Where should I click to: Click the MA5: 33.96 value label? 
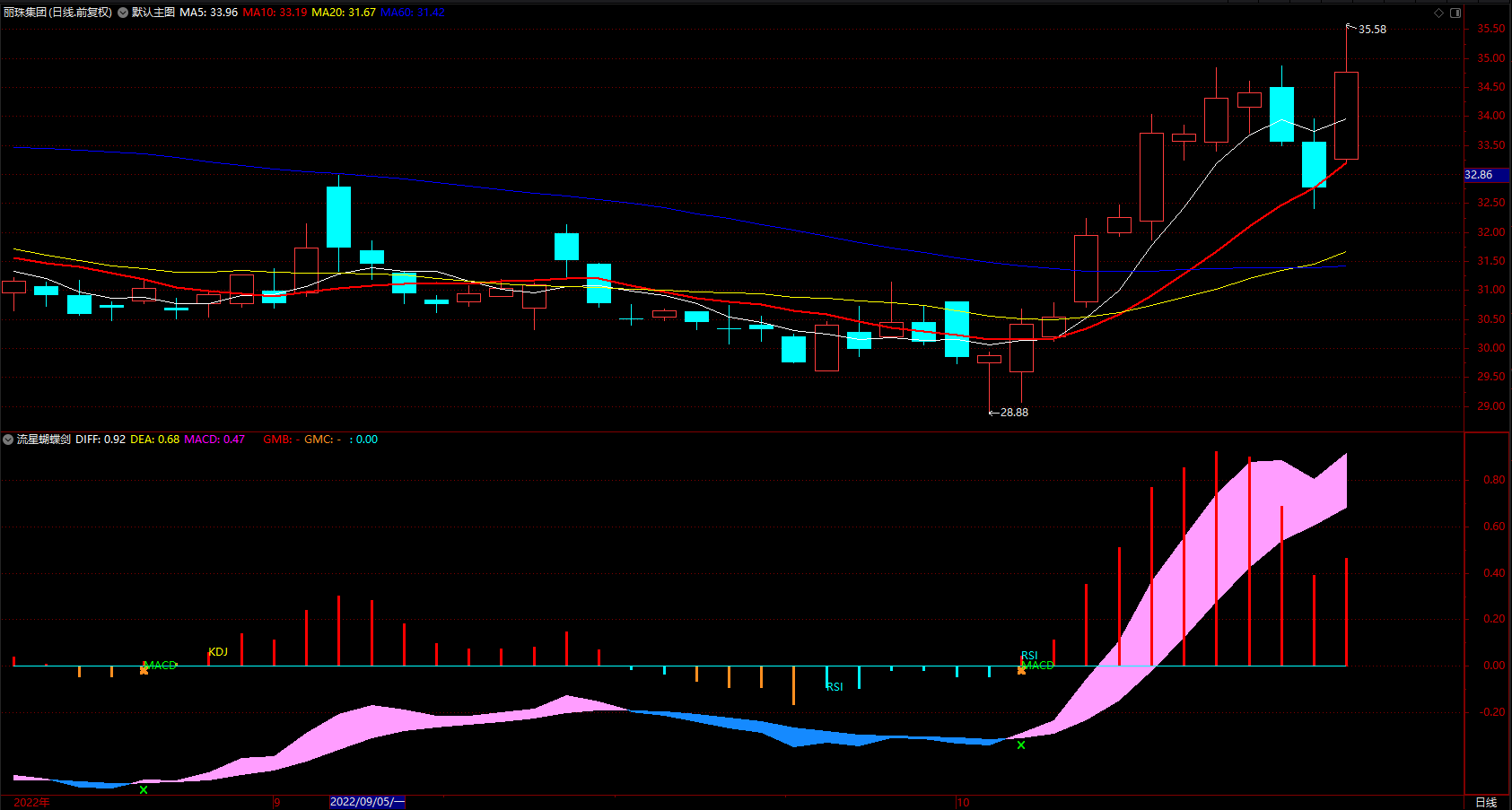(x=209, y=13)
